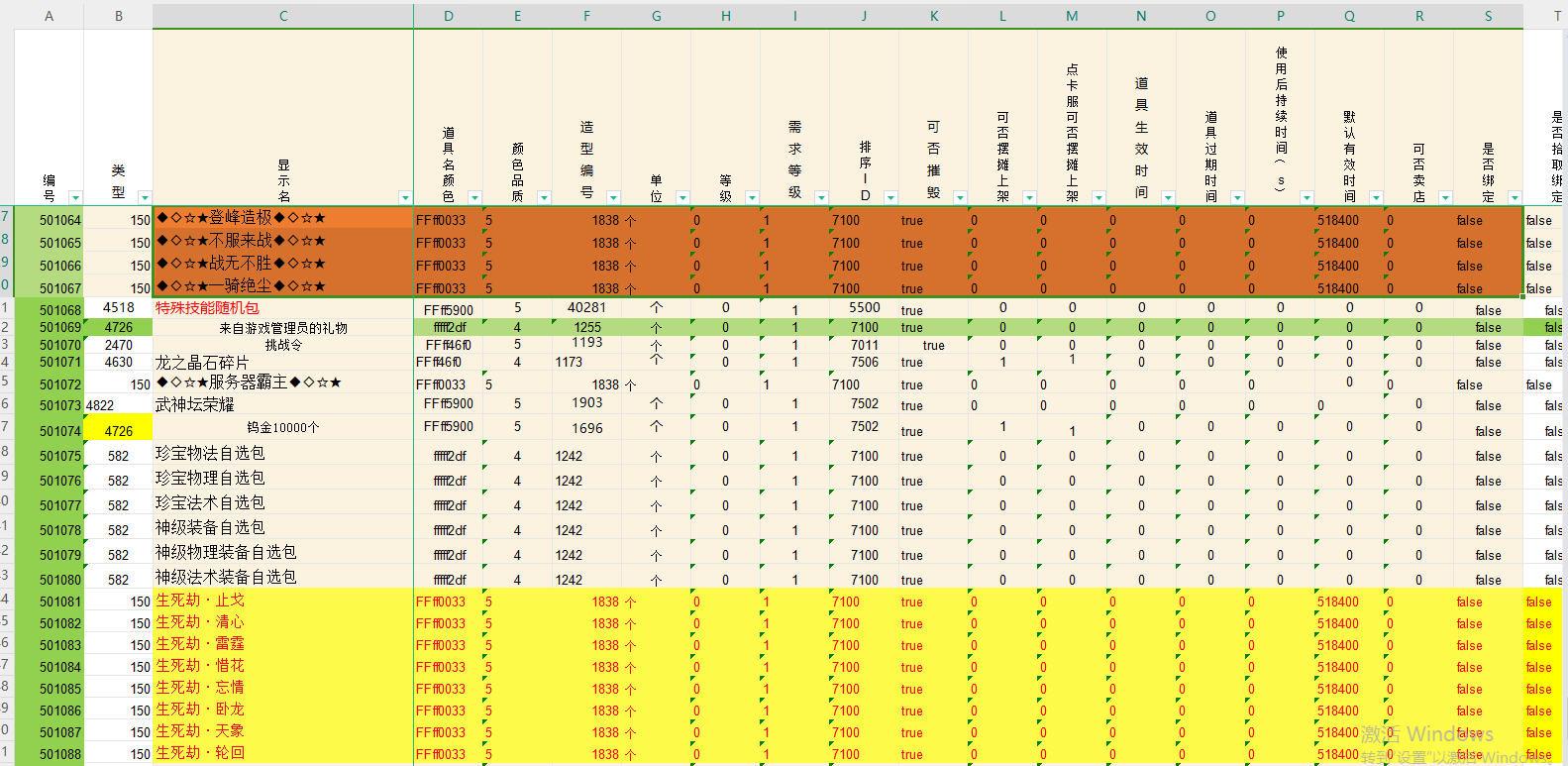This screenshot has width=1568, height=766.
Task: Click the 神级法术装备自选包 cell
Action: pos(226,578)
